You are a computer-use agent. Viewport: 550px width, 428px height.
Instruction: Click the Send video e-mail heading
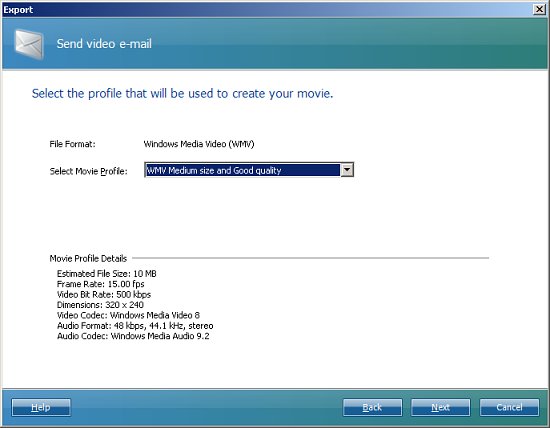[104, 44]
